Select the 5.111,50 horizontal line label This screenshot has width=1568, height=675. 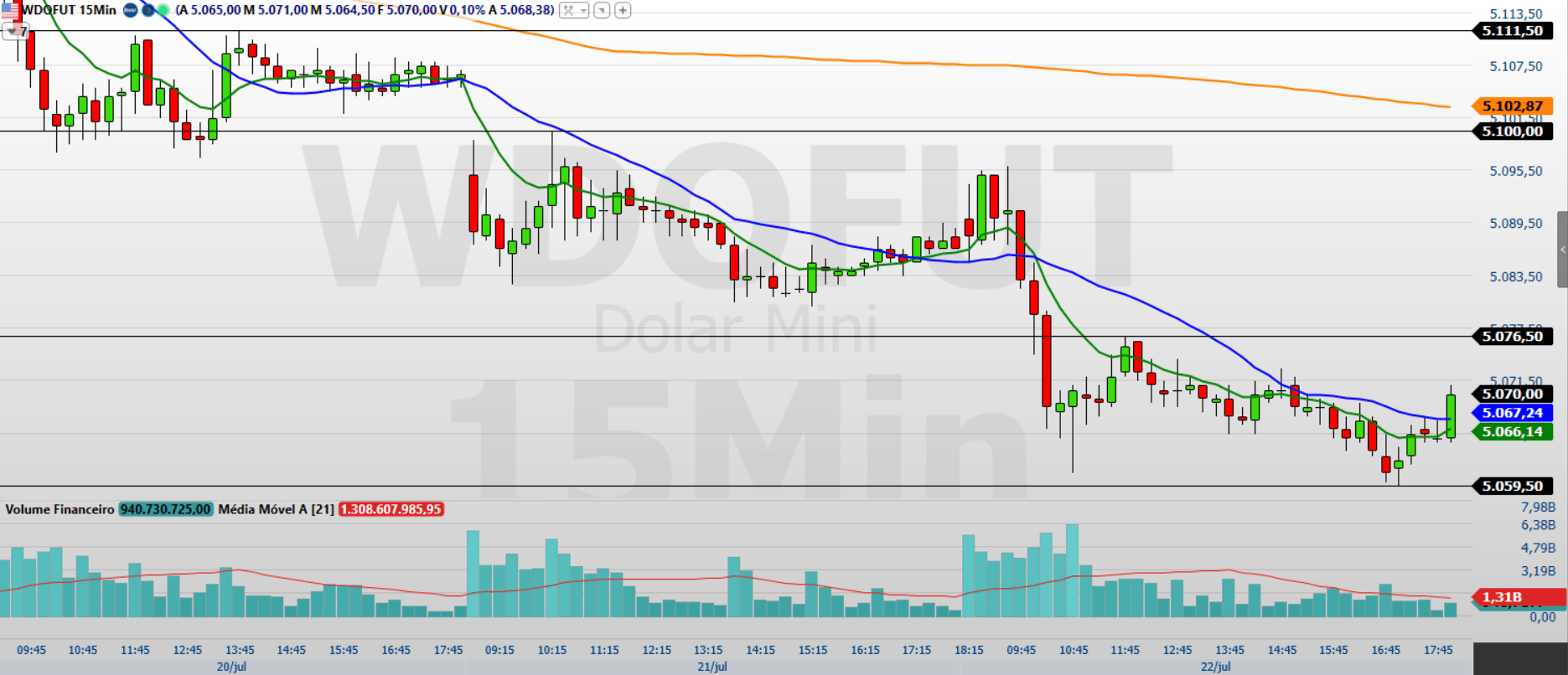1513,31
